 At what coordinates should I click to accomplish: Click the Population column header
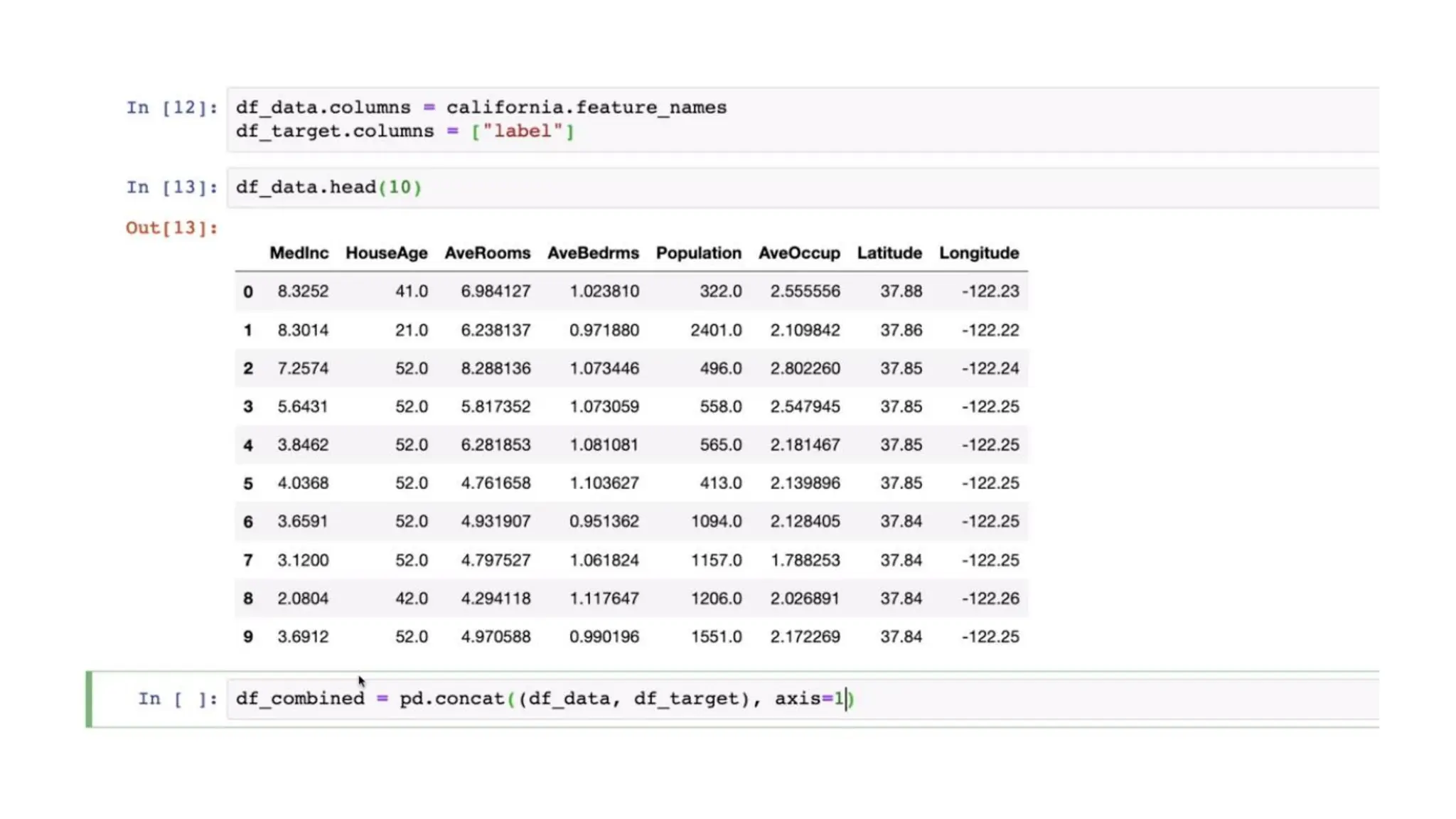[698, 253]
